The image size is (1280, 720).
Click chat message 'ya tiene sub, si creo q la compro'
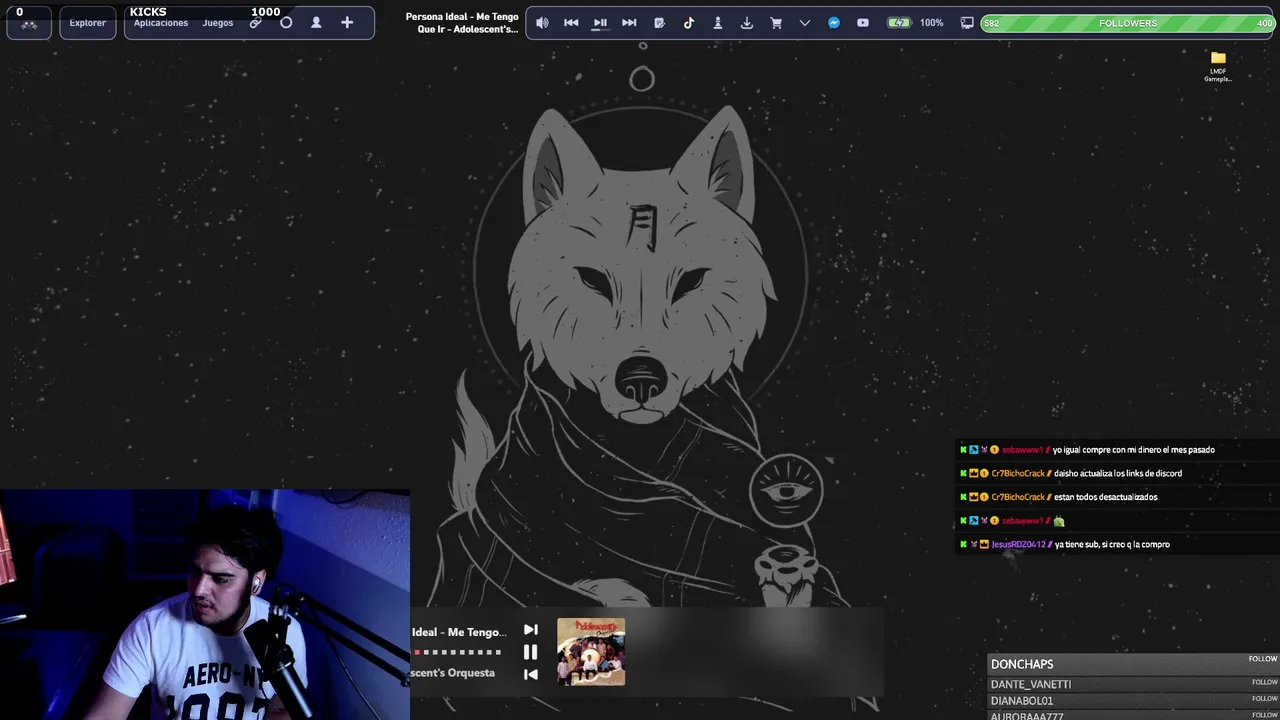(1112, 545)
